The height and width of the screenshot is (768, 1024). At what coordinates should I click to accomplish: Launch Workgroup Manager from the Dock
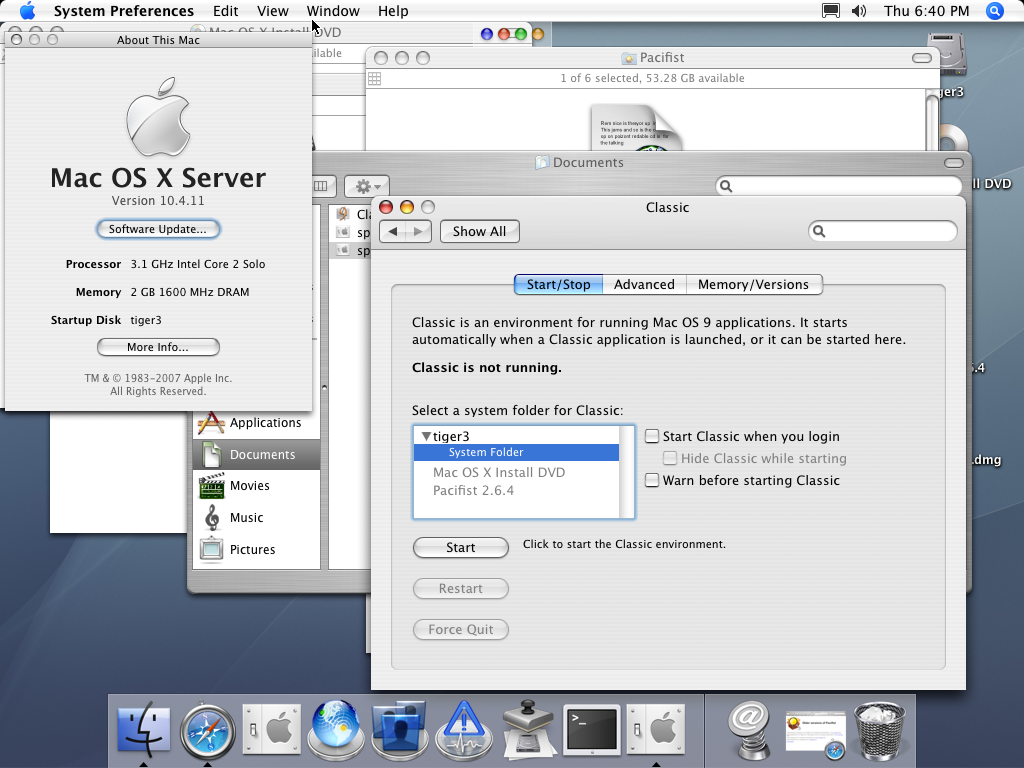(x=400, y=730)
